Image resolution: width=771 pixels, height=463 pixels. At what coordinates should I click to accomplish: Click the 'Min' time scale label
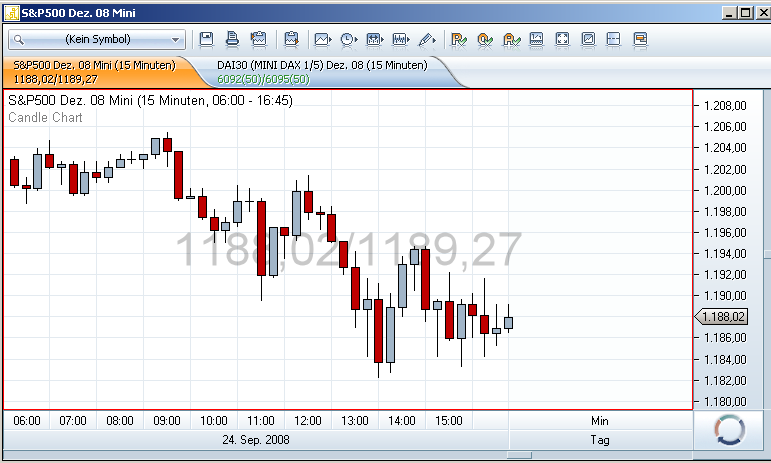pos(599,421)
